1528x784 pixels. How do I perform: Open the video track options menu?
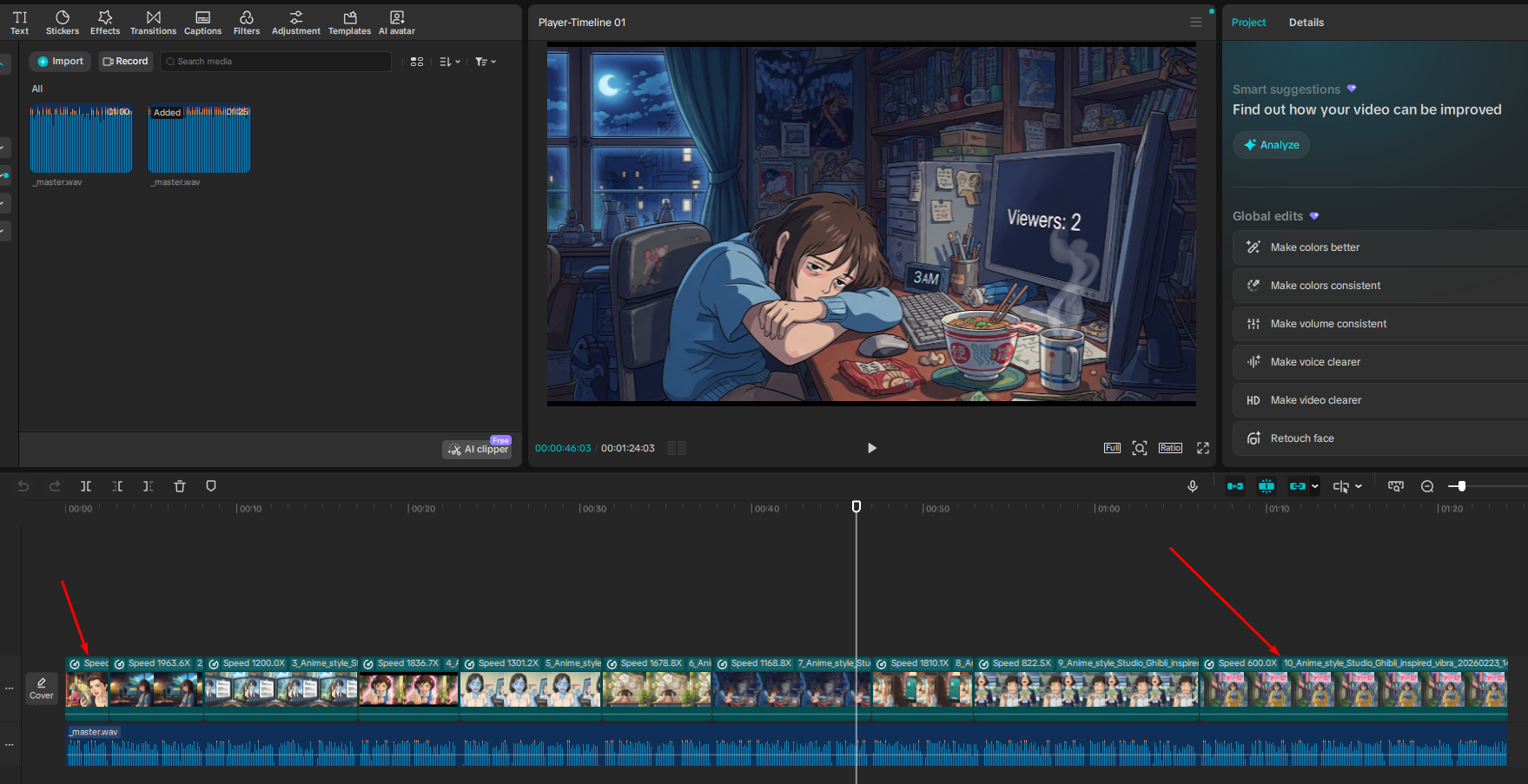click(10, 688)
